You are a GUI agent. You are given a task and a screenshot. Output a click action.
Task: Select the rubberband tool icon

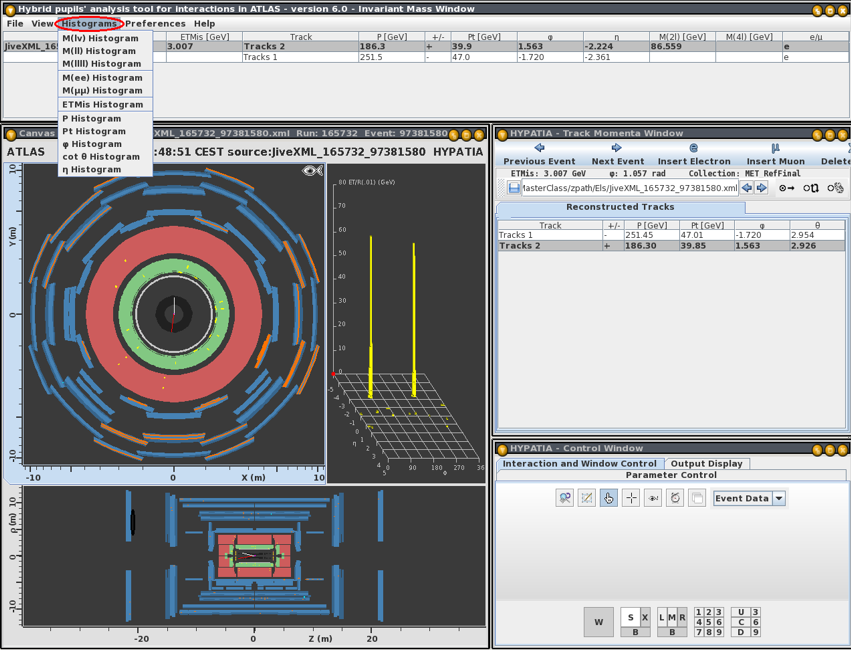point(587,498)
